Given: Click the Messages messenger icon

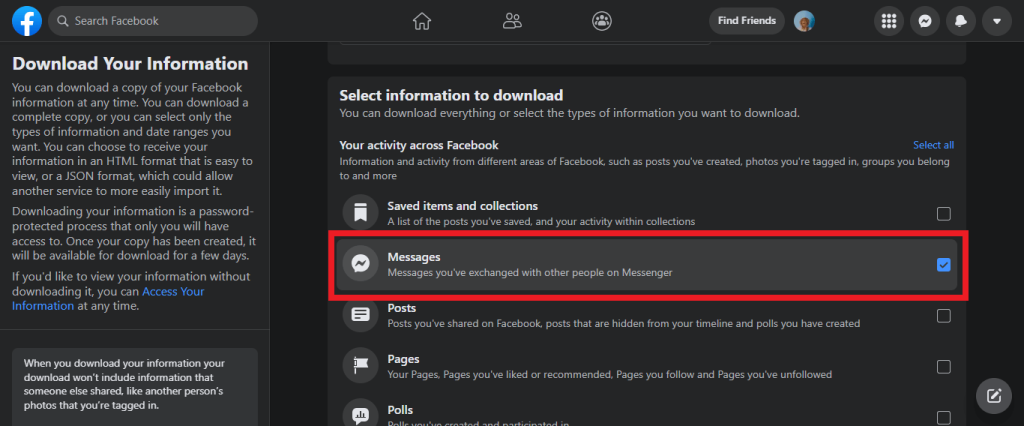Looking at the screenshot, I should pos(360,264).
